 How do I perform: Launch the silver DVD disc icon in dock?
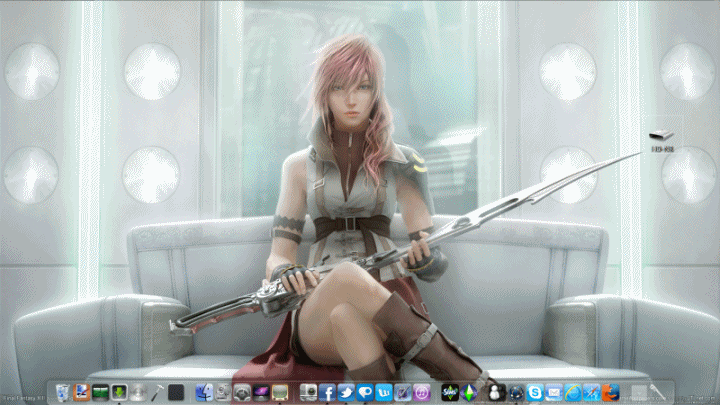[138, 393]
